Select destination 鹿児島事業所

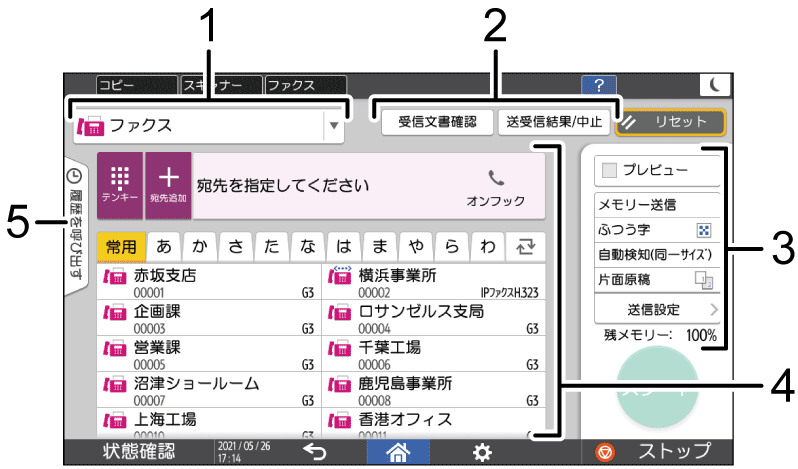pyautogui.click(x=434, y=390)
